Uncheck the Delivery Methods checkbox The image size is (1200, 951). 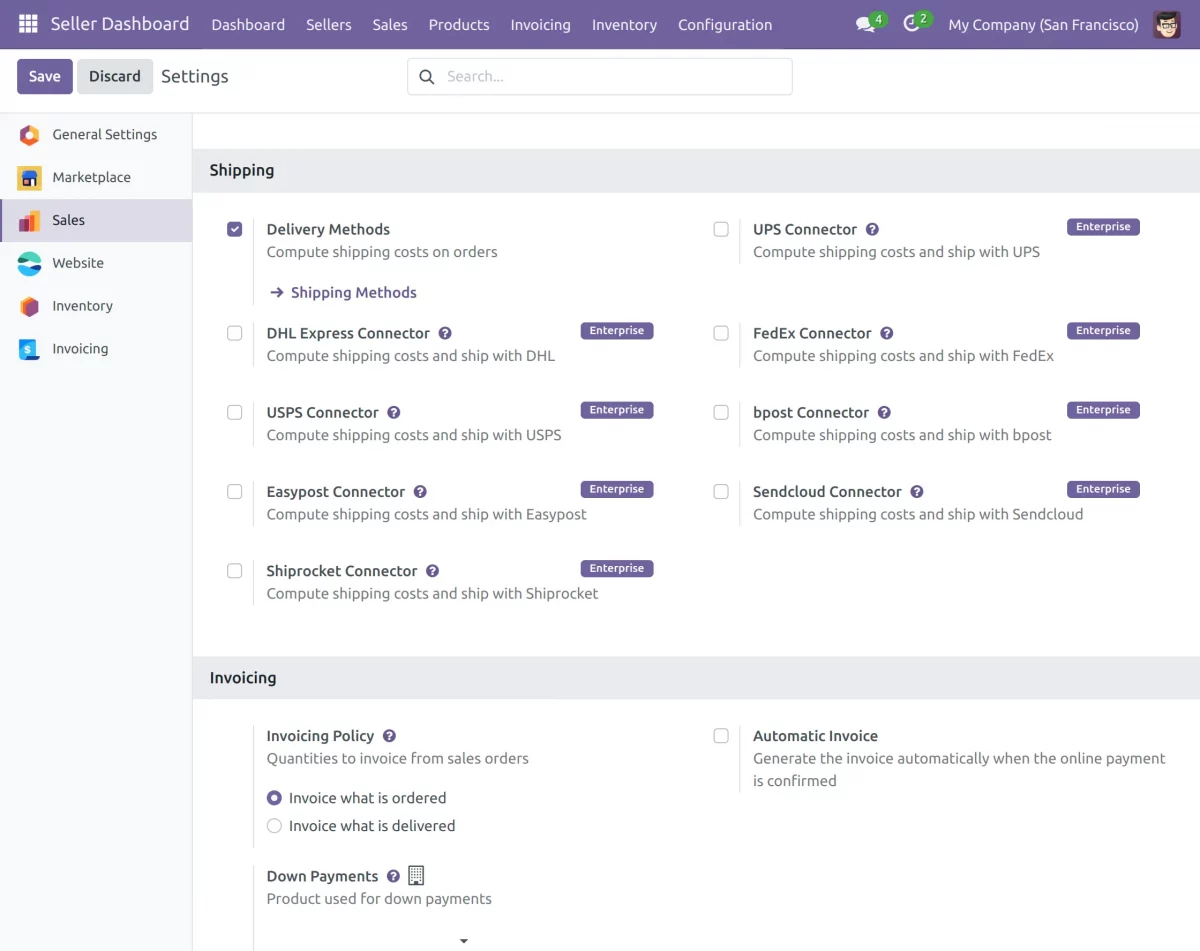click(x=235, y=230)
